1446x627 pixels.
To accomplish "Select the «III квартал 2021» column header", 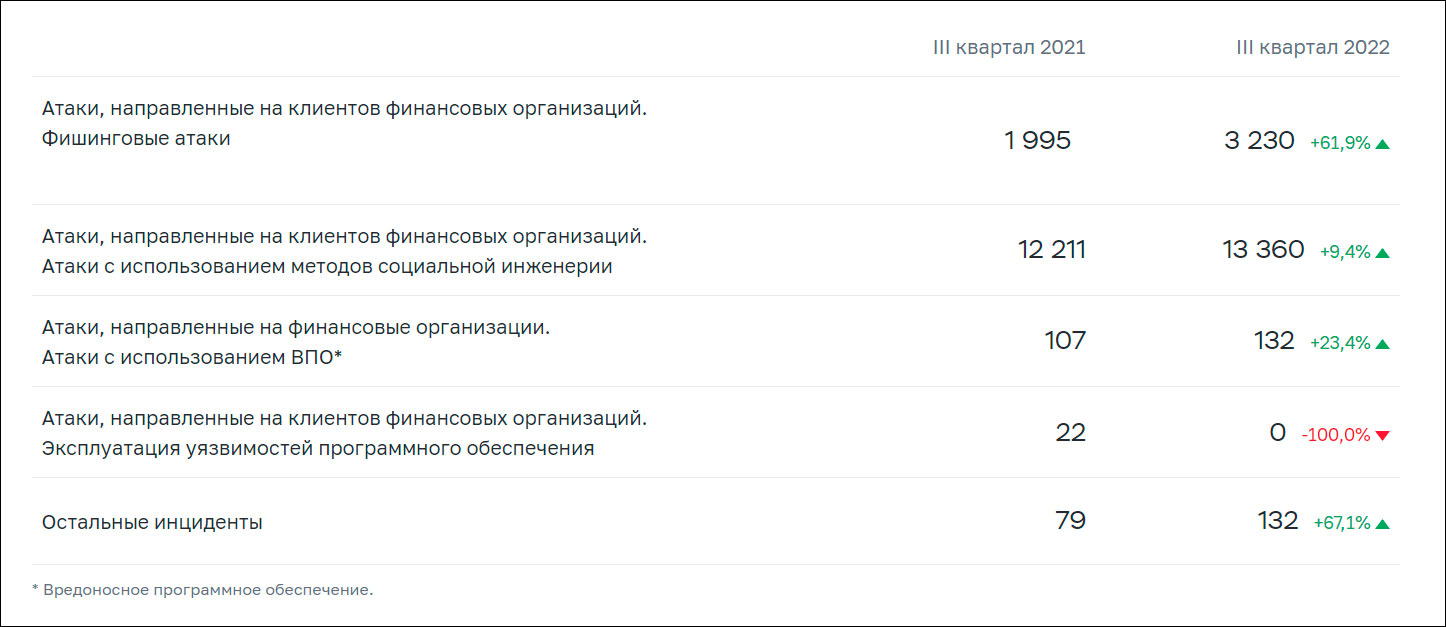I will 1008,48.
